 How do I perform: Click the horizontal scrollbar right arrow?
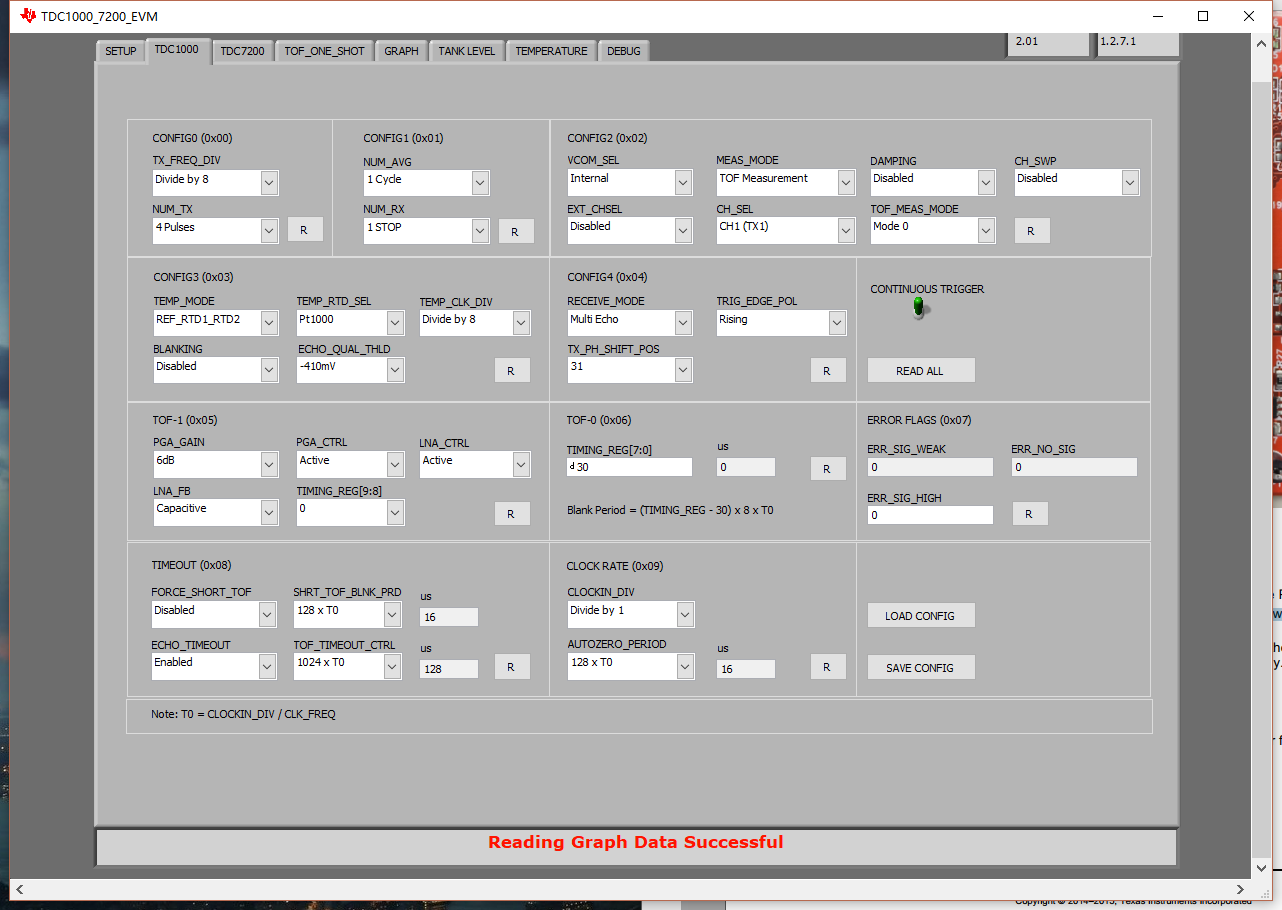click(x=1241, y=889)
